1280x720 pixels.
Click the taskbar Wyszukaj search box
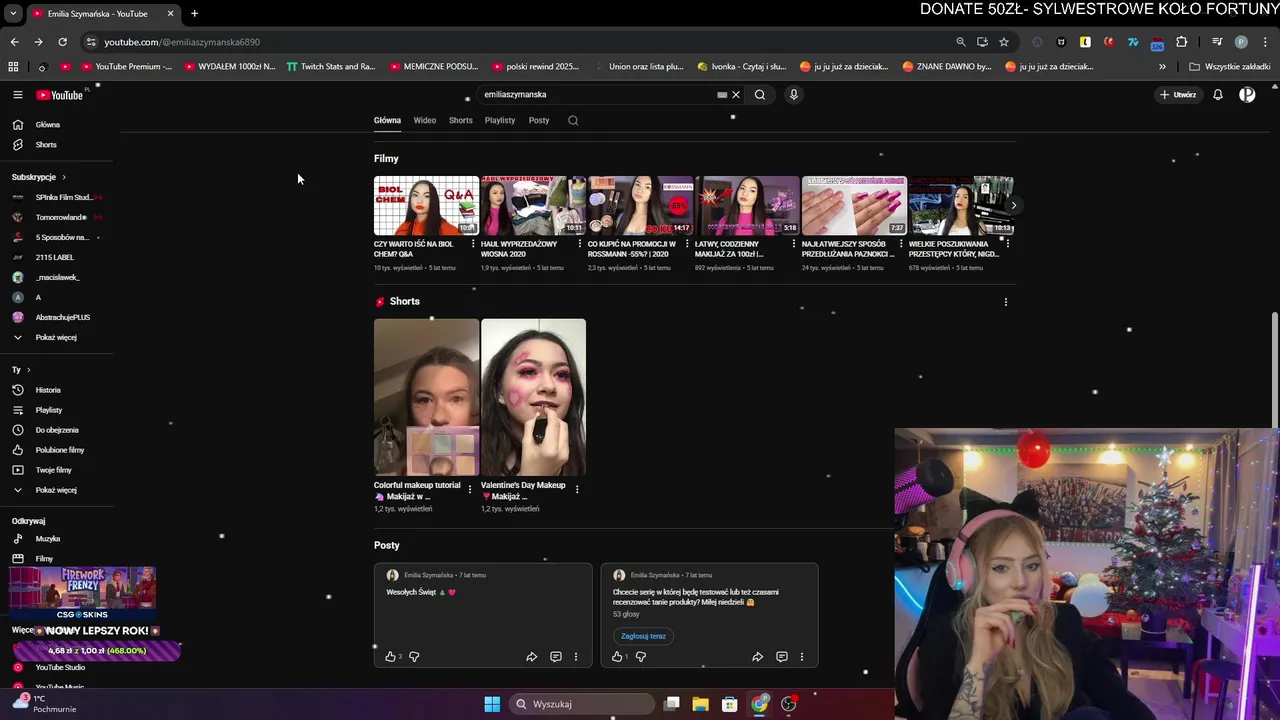582,704
